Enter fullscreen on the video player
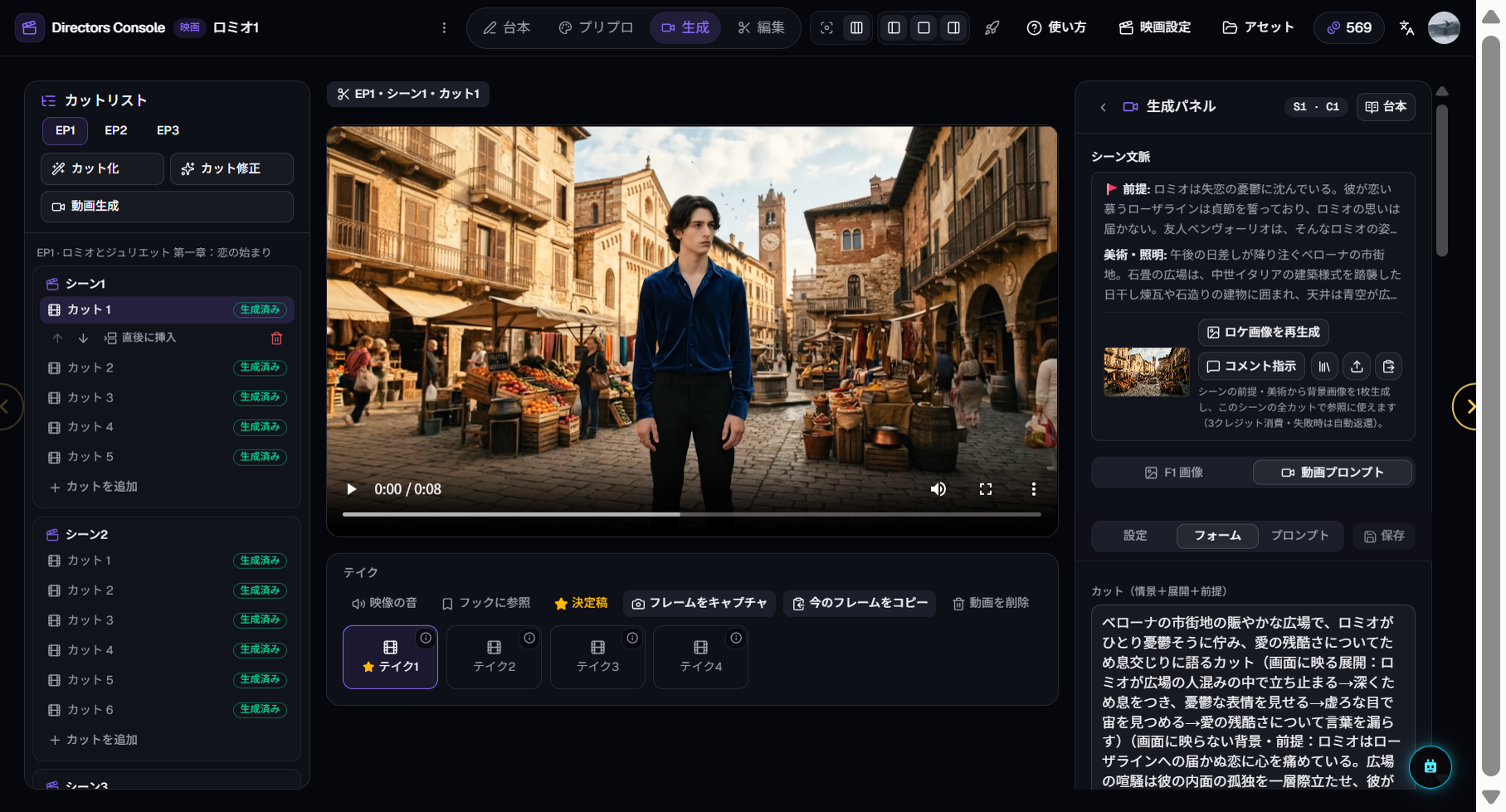 [x=986, y=489]
